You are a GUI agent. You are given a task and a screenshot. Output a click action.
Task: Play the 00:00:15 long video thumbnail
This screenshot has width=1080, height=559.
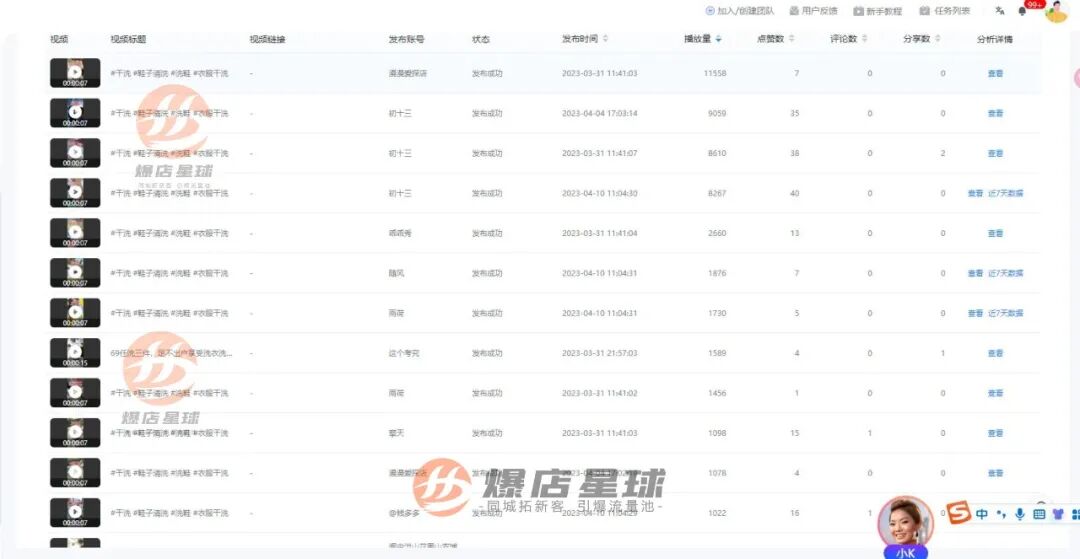tap(75, 352)
